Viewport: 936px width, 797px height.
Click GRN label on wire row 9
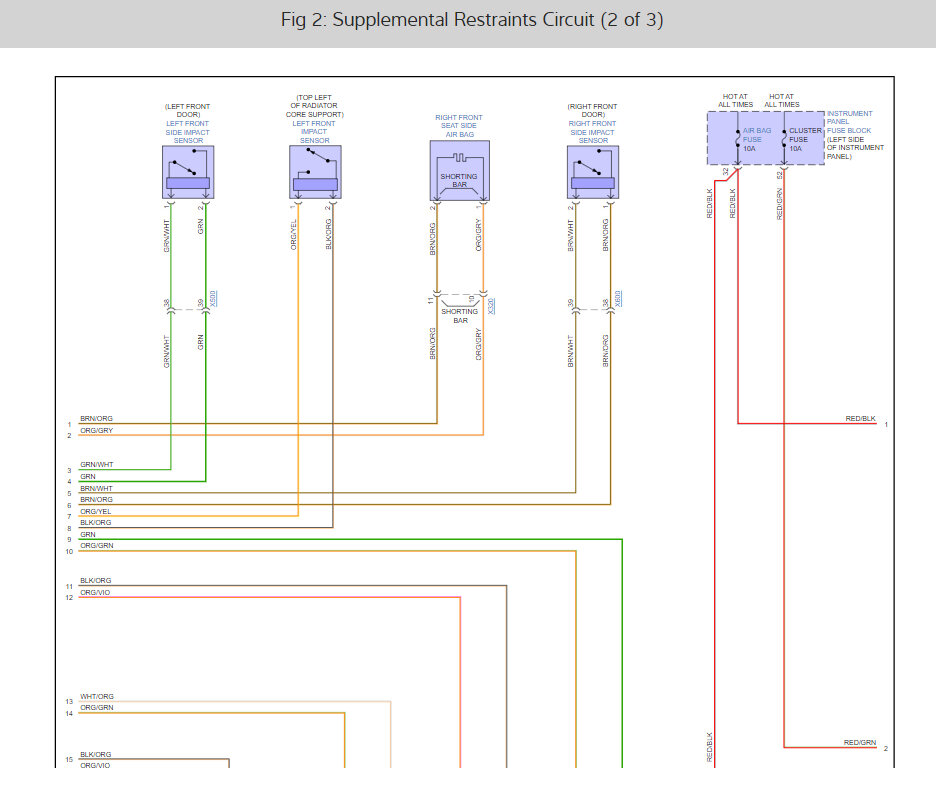(88, 534)
